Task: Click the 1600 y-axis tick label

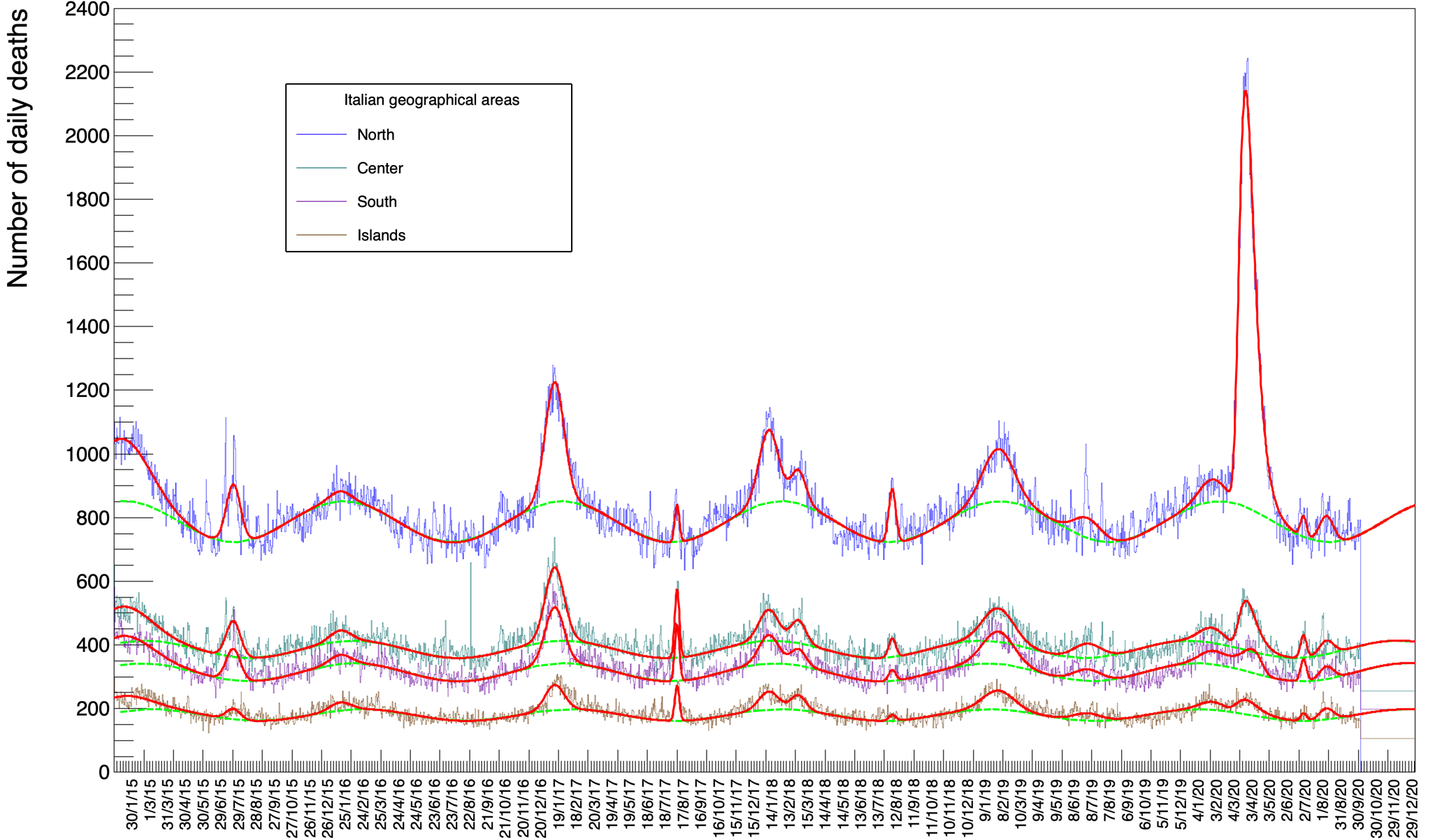Action: 87,263
